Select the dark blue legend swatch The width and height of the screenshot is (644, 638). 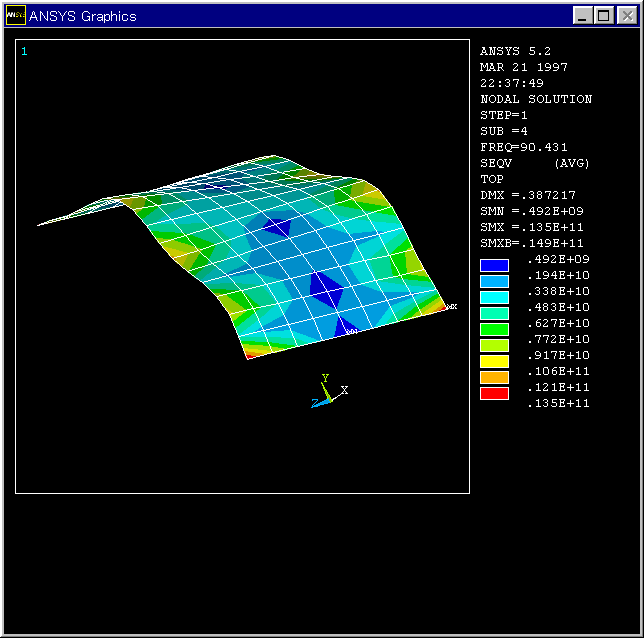[494, 266]
